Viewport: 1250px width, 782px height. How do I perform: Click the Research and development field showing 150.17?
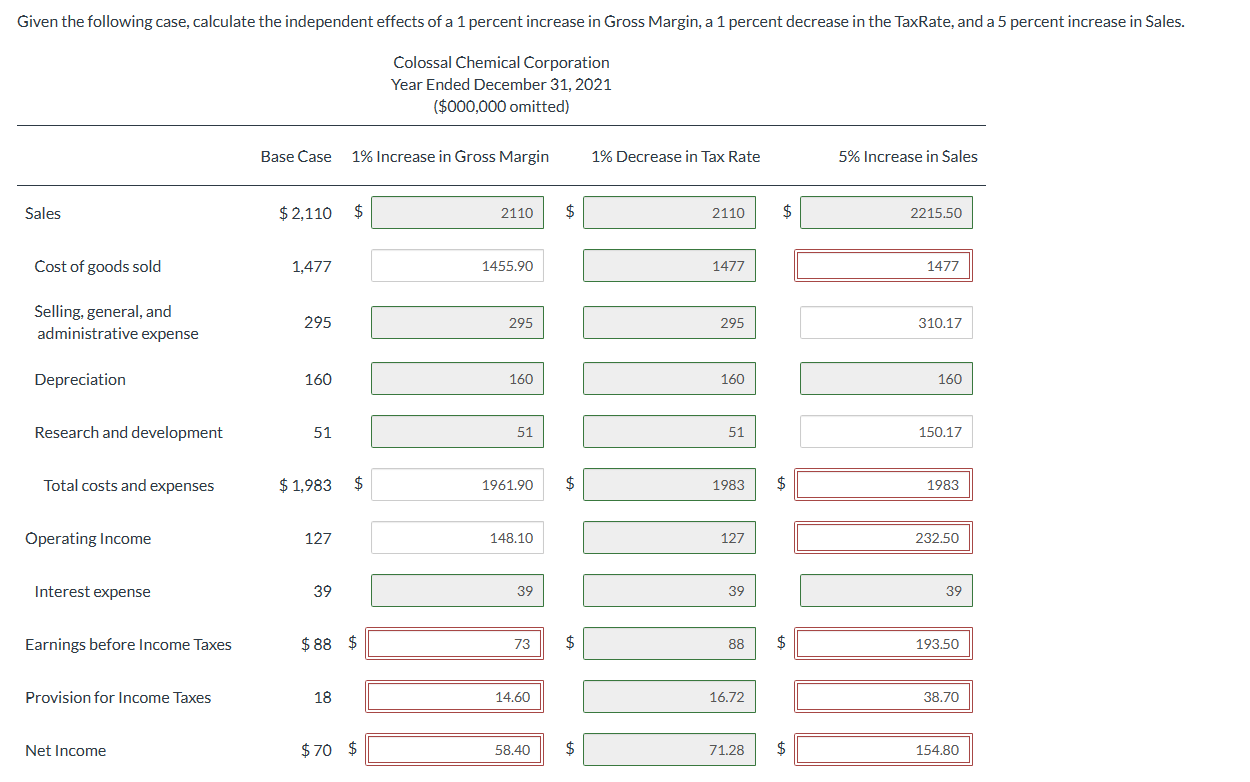[x=886, y=431]
